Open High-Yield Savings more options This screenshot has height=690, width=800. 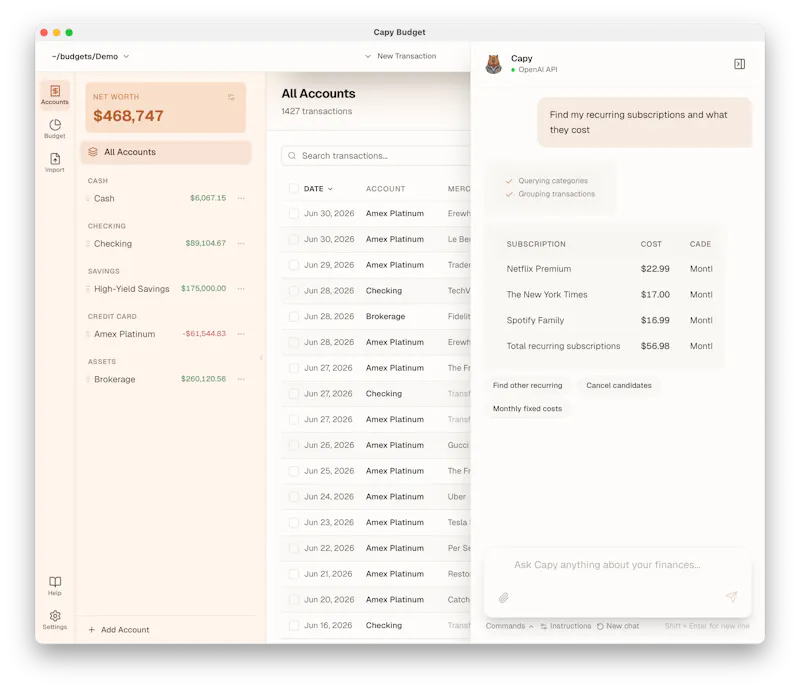(241, 288)
